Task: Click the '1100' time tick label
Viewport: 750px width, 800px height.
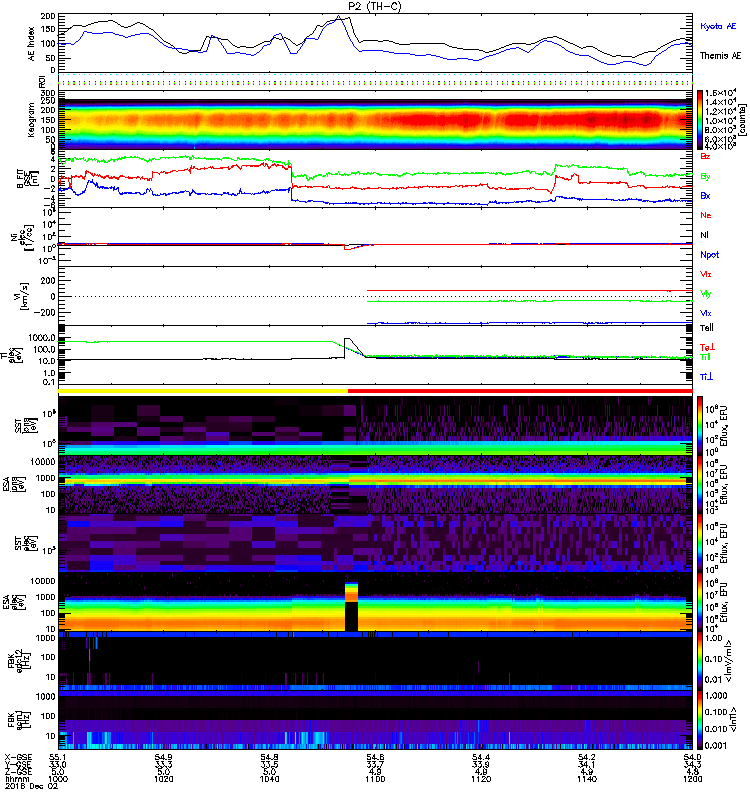Action: coord(375,779)
